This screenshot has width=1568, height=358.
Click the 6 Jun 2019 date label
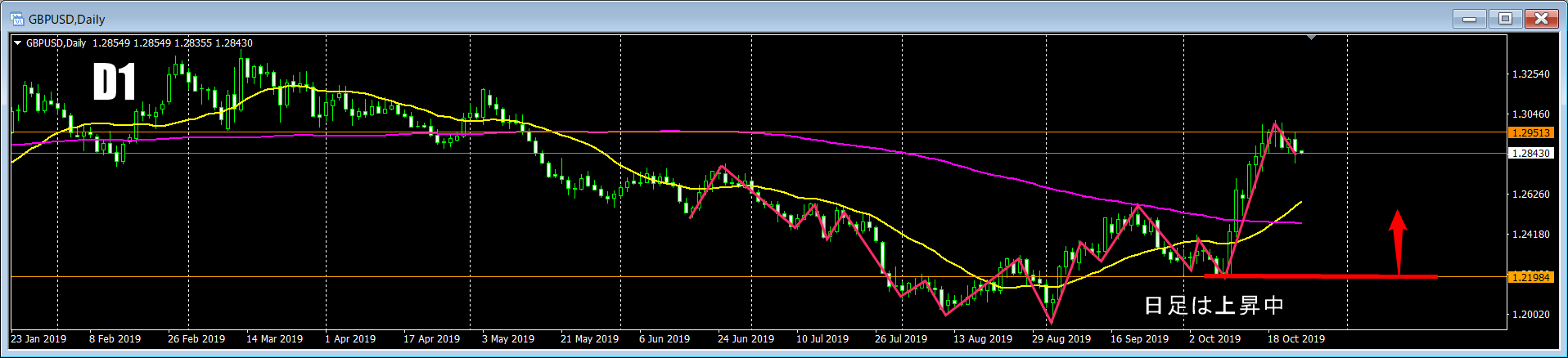click(665, 338)
